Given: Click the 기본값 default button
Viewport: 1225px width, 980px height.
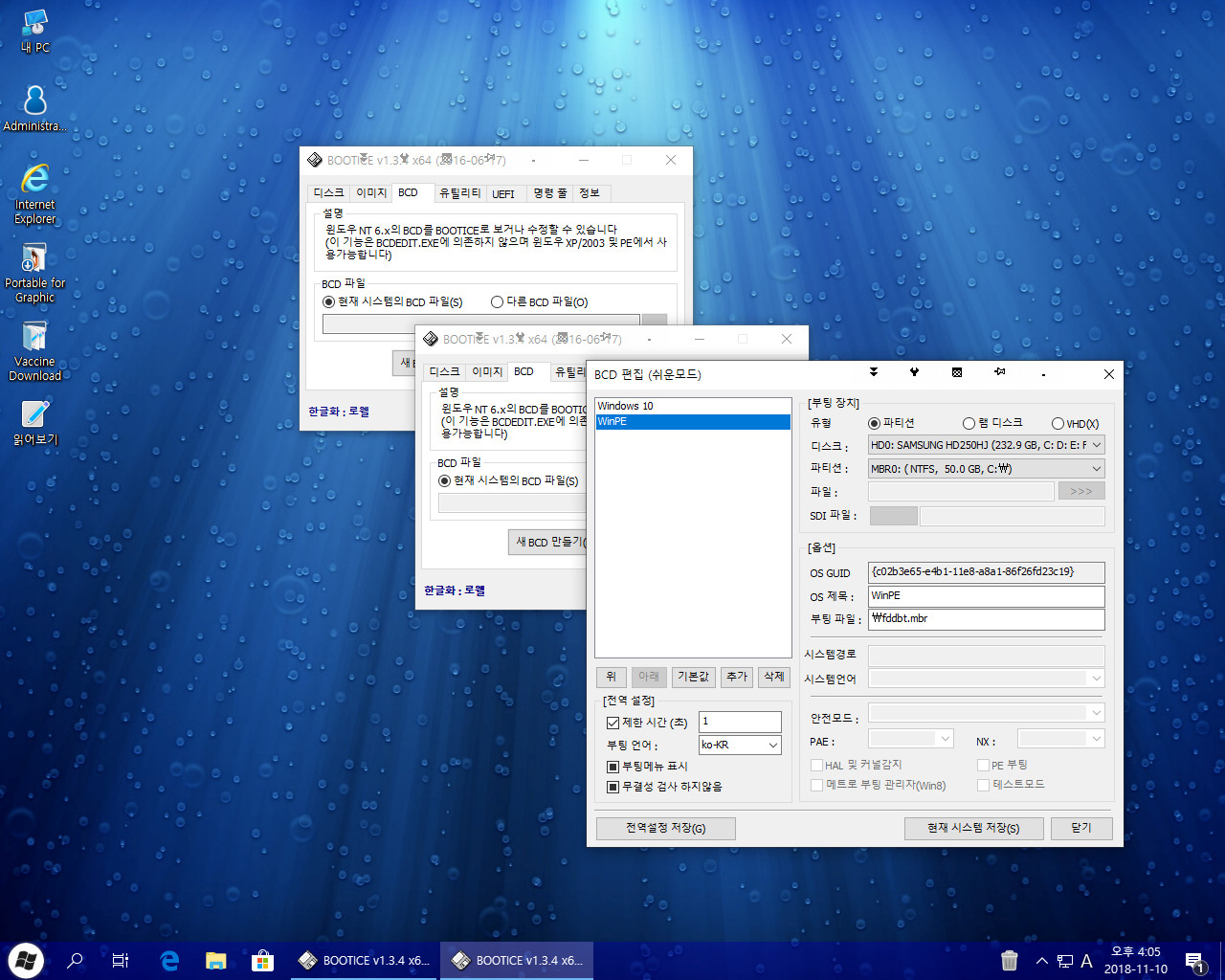Looking at the screenshot, I should point(693,677).
